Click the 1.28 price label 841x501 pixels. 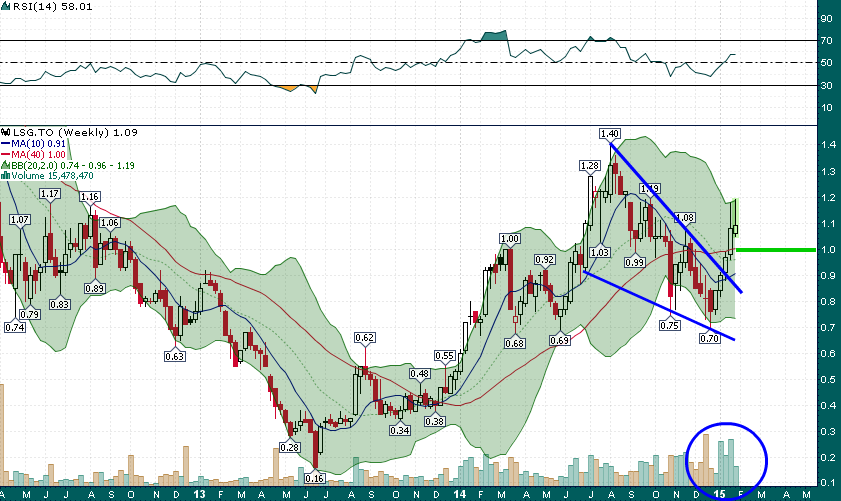pyautogui.click(x=589, y=166)
